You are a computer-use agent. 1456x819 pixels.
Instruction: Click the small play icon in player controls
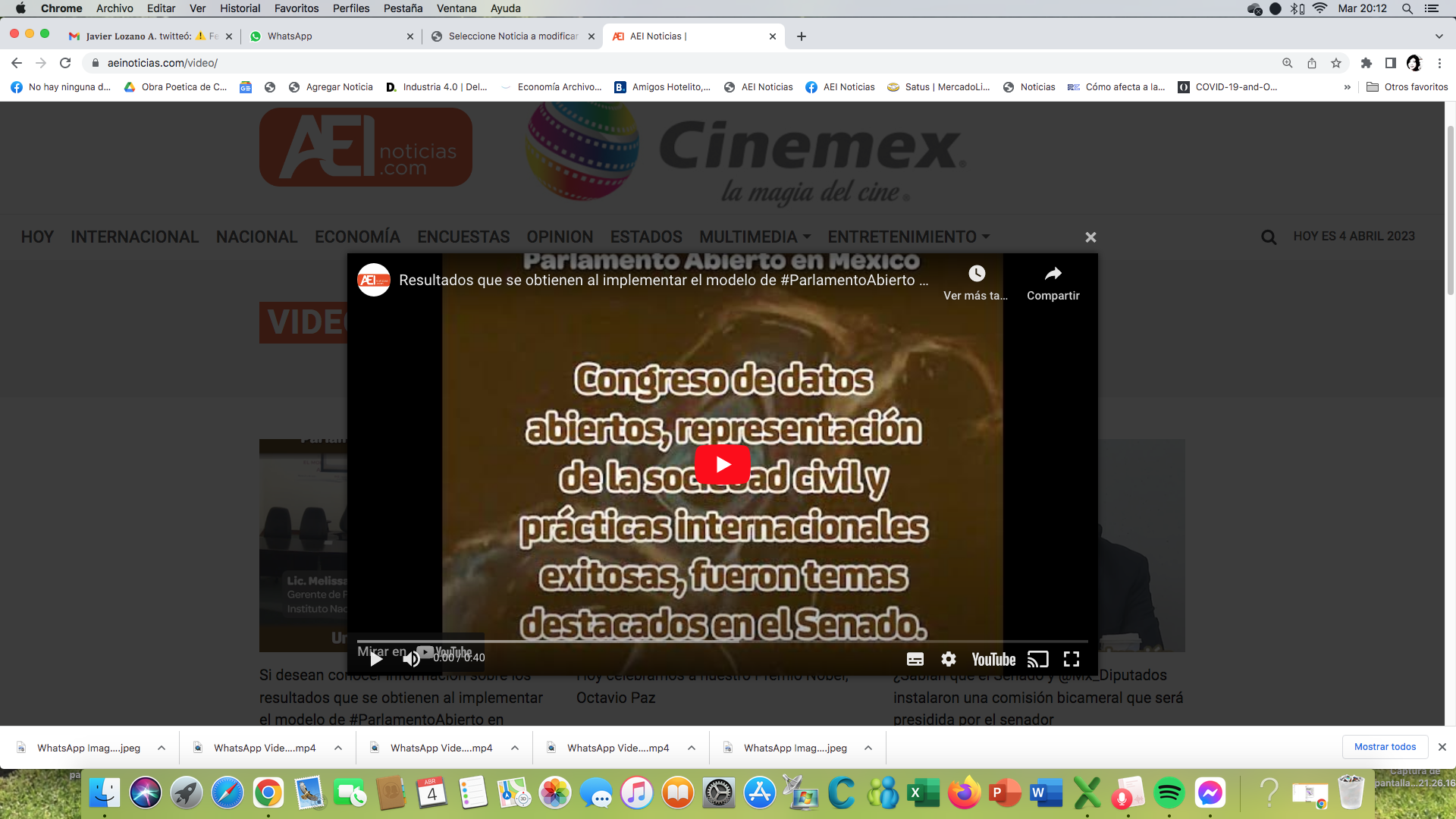[376, 658]
